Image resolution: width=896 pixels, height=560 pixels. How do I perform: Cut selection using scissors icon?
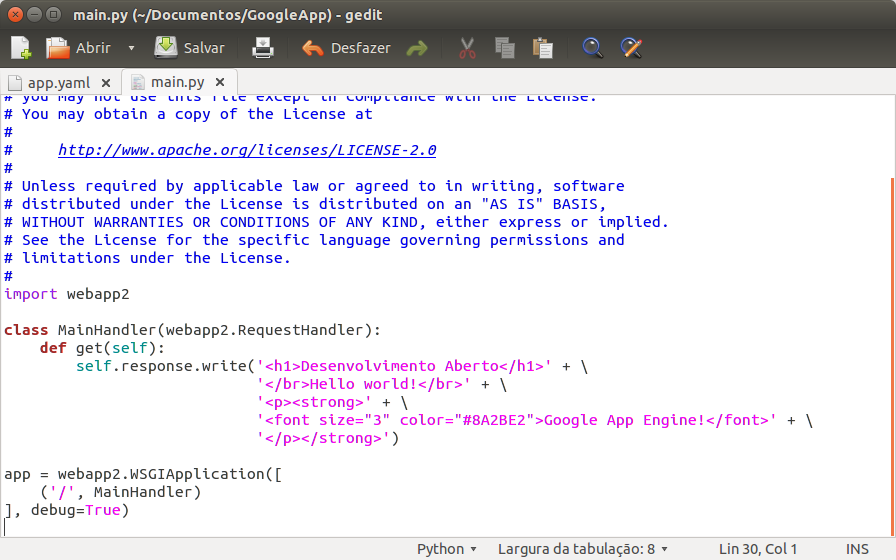pos(467,48)
